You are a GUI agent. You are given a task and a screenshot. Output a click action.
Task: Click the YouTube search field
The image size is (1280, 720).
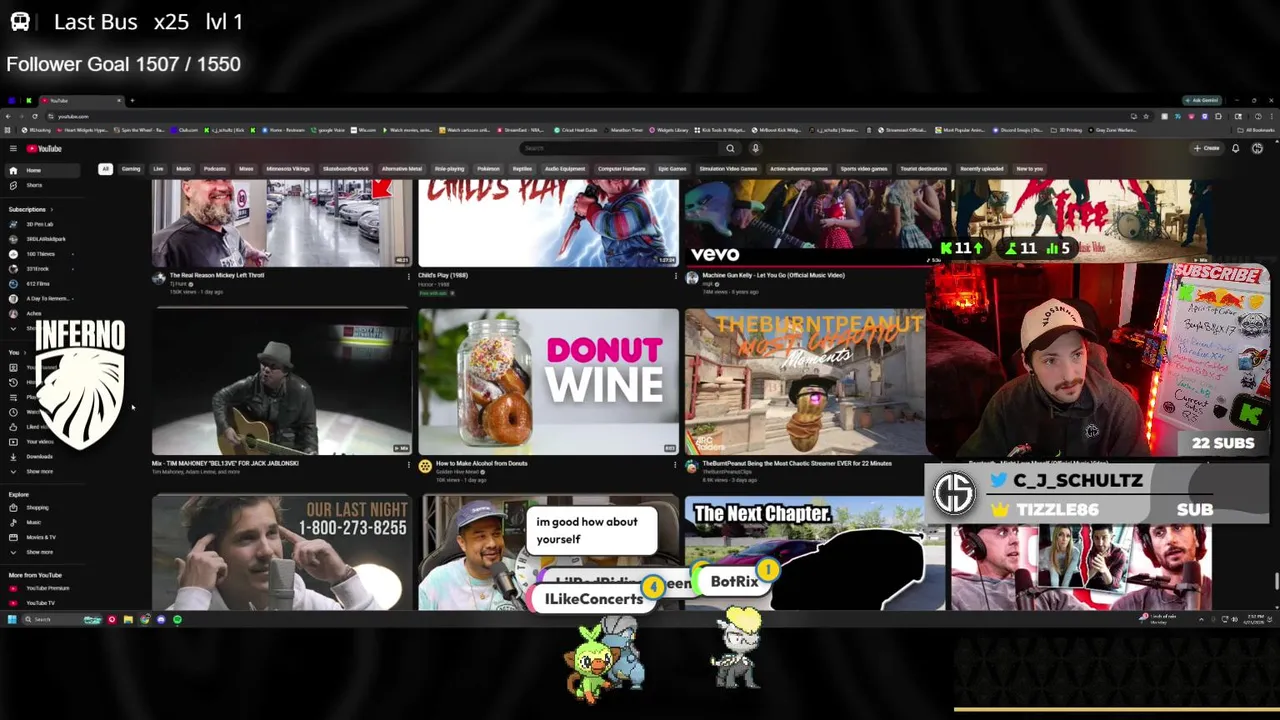(x=618, y=148)
